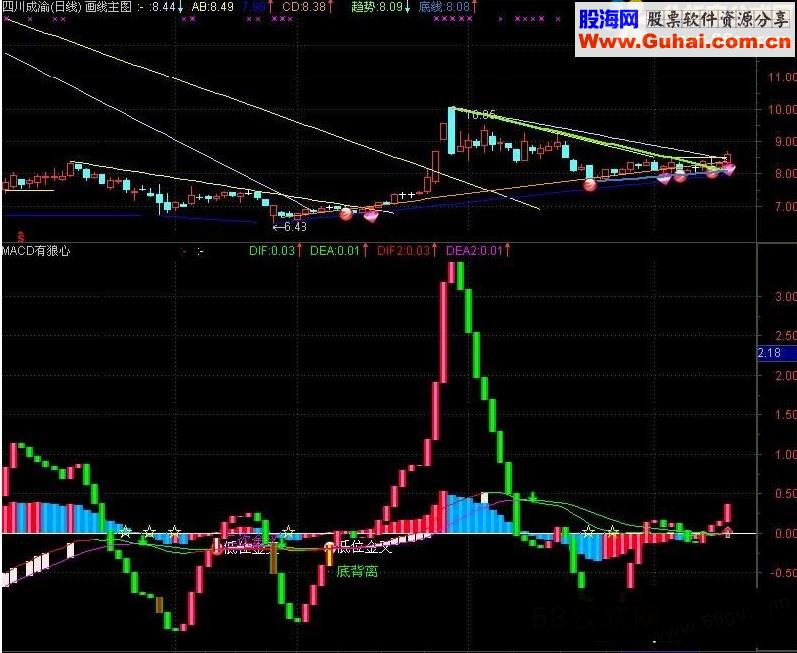Click the 低位金叉 label above 底背离
The height and width of the screenshot is (653, 797).
coord(365,547)
